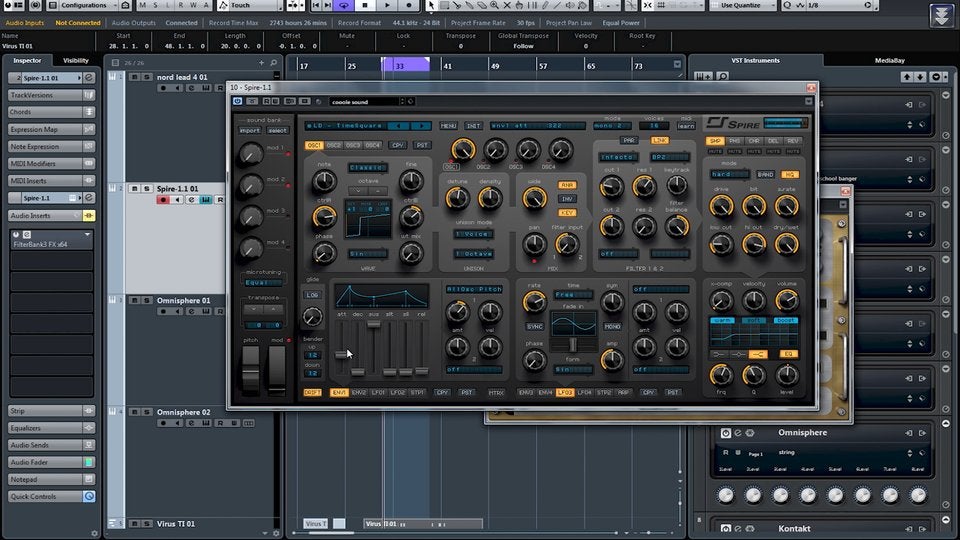Image resolution: width=960 pixels, height=540 pixels.
Task: Select the OSC2 tab in Spire
Action: click(334, 146)
